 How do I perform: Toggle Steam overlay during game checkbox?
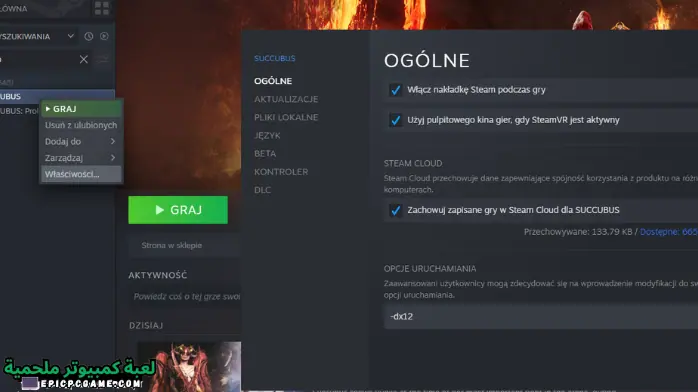coord(395,90)
